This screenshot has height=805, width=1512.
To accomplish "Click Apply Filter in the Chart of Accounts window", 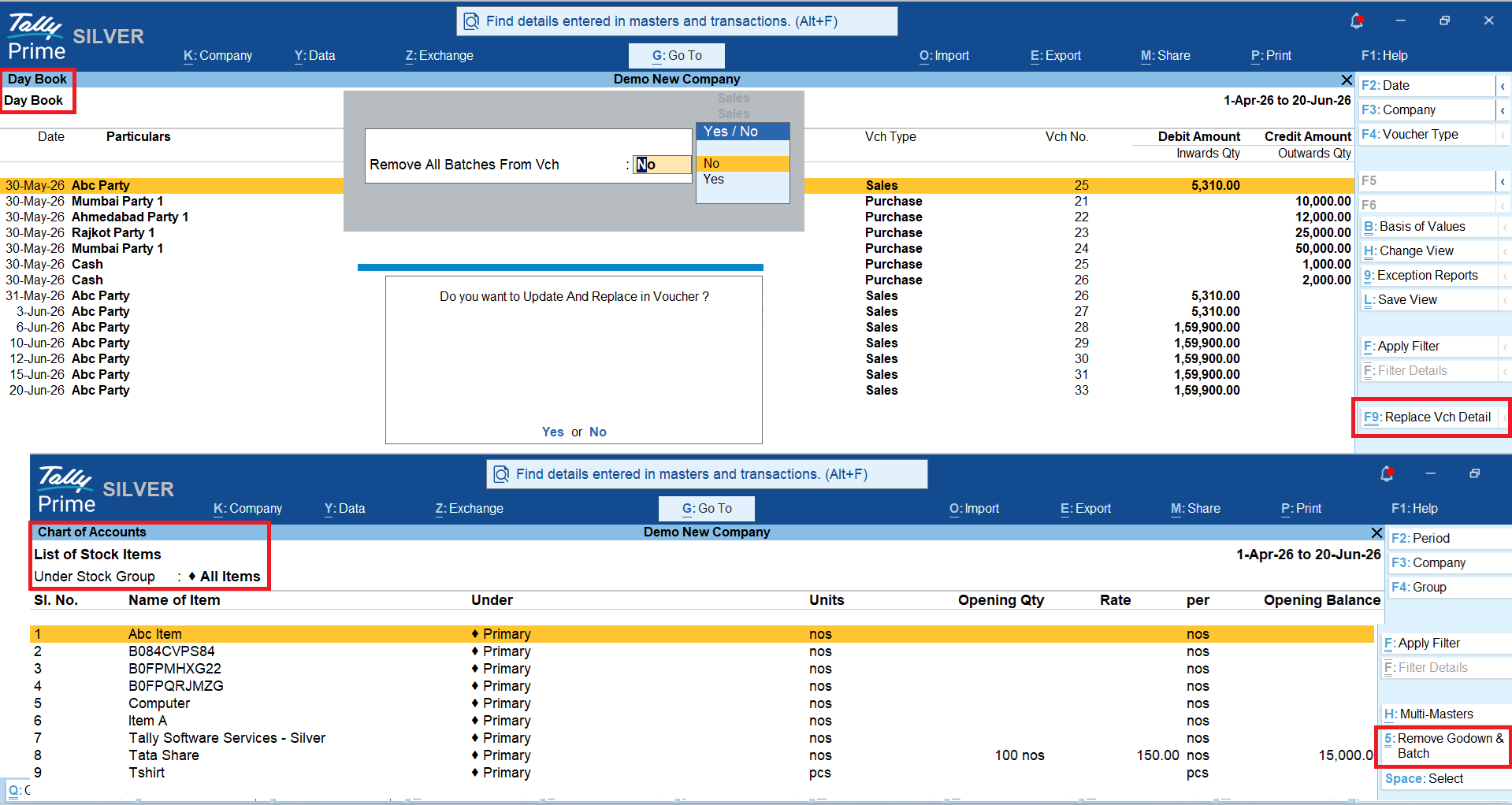I will click(1447, 644).
